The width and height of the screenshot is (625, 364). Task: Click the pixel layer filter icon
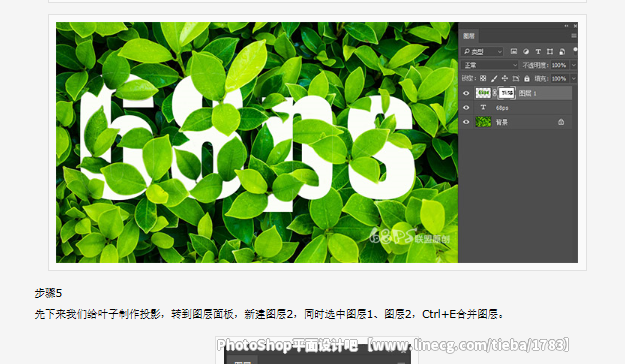pyautogui.click(x=514, y=51)
